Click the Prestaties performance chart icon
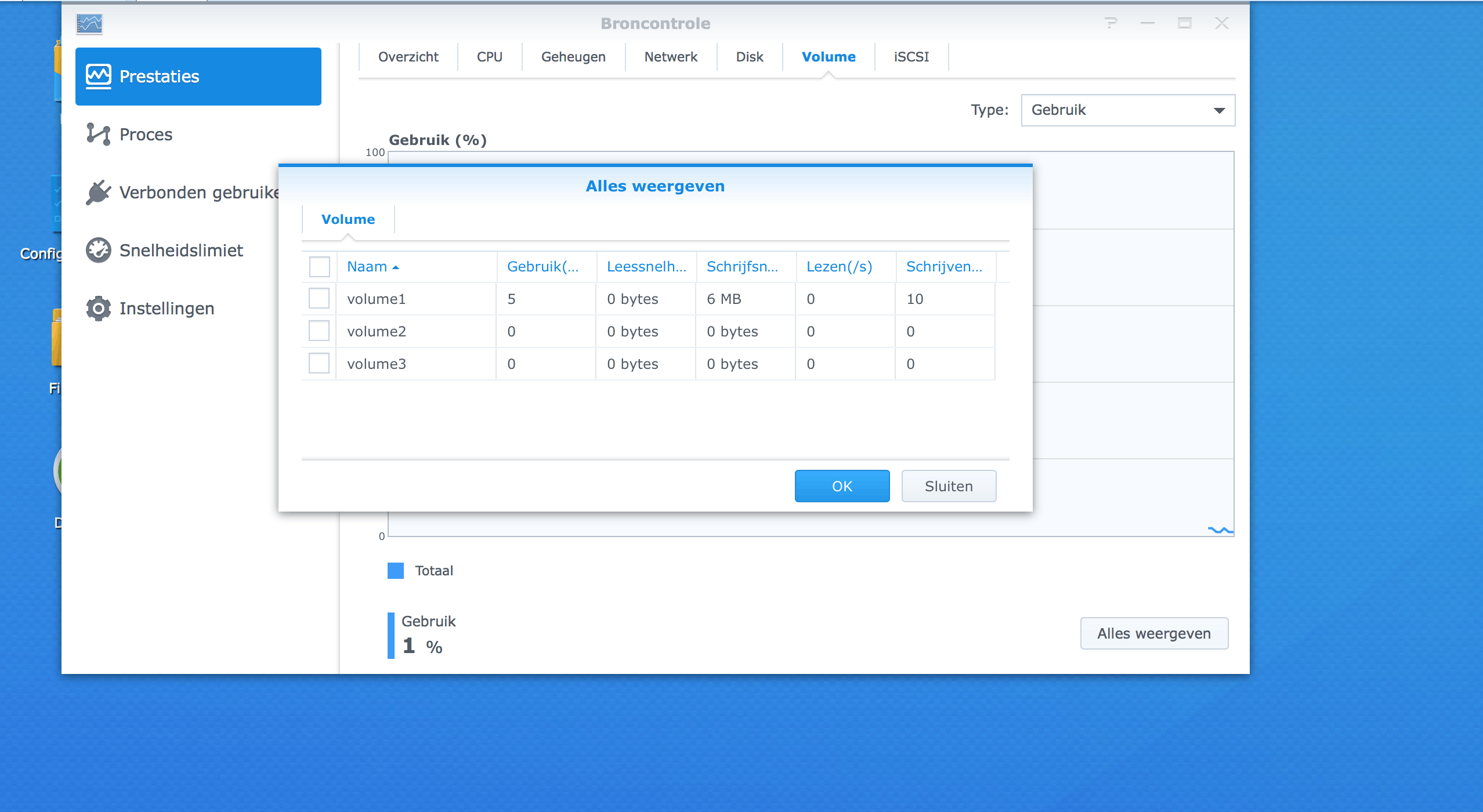 (98, 76)
